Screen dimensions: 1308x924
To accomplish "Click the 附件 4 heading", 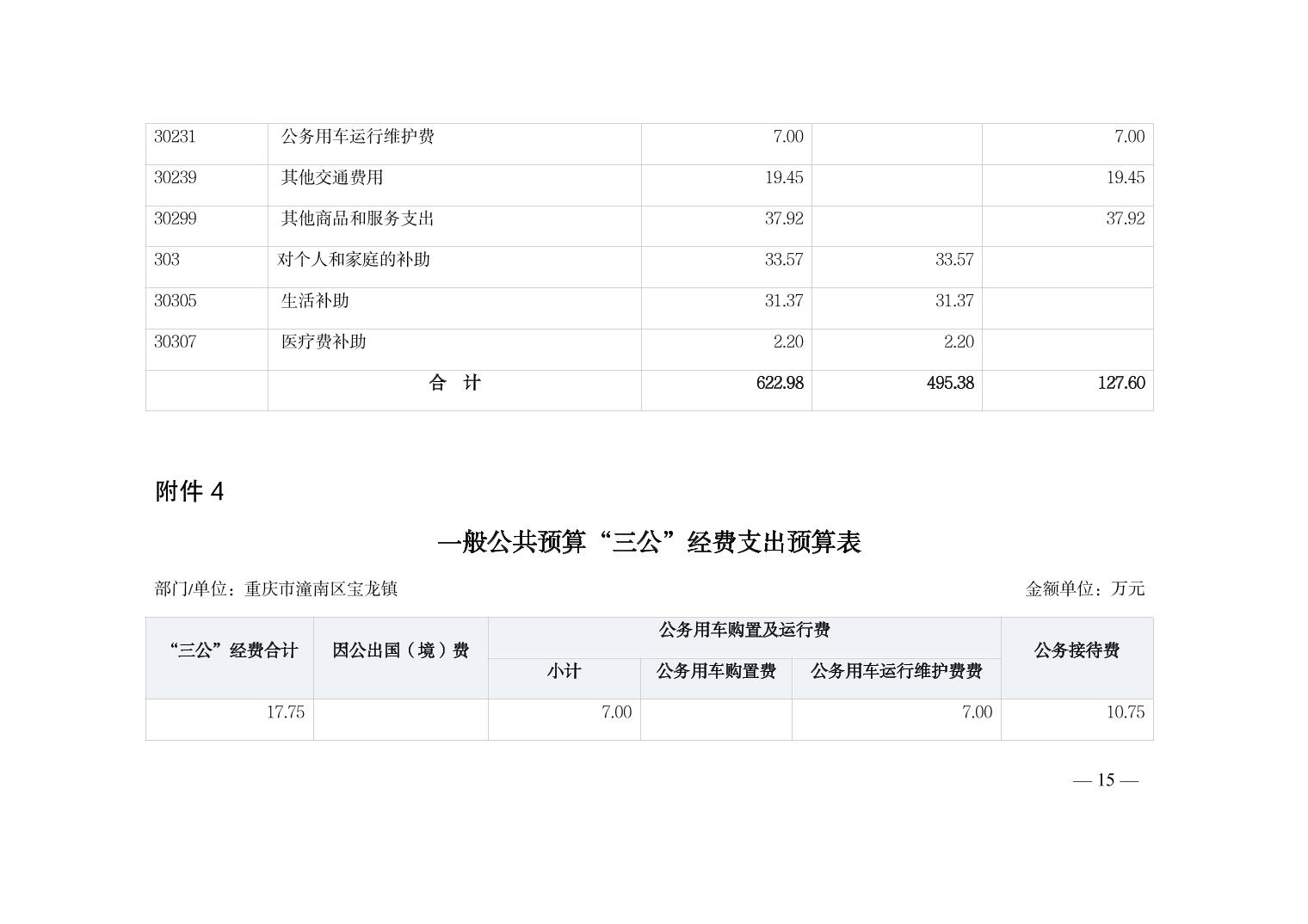I will click(x=189, y=491).
